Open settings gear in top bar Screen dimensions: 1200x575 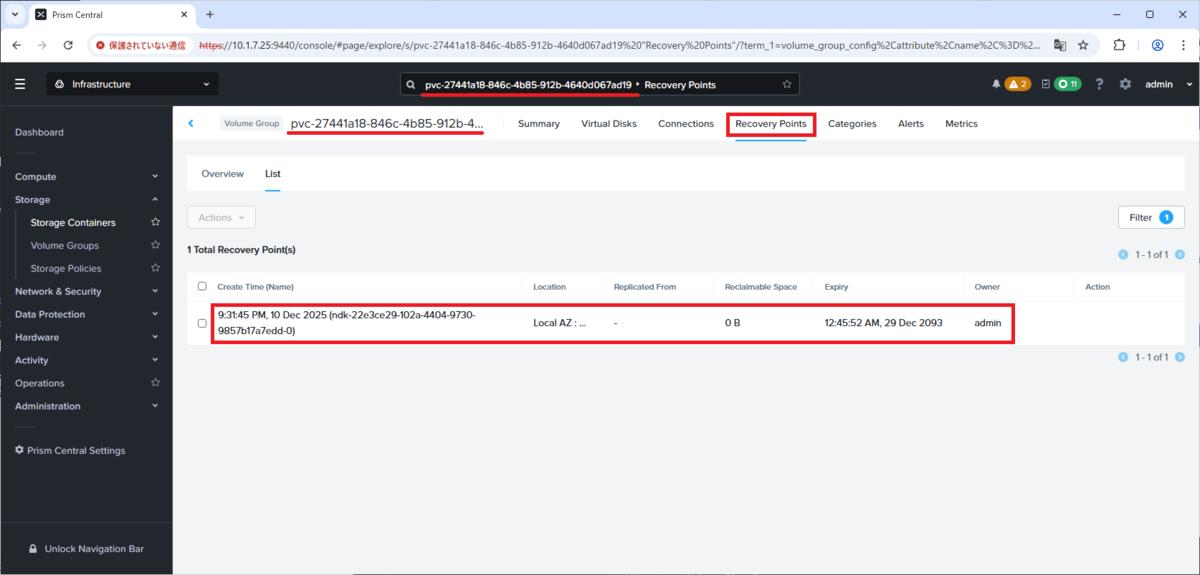pyautogui.click(x=1125, y=84)
